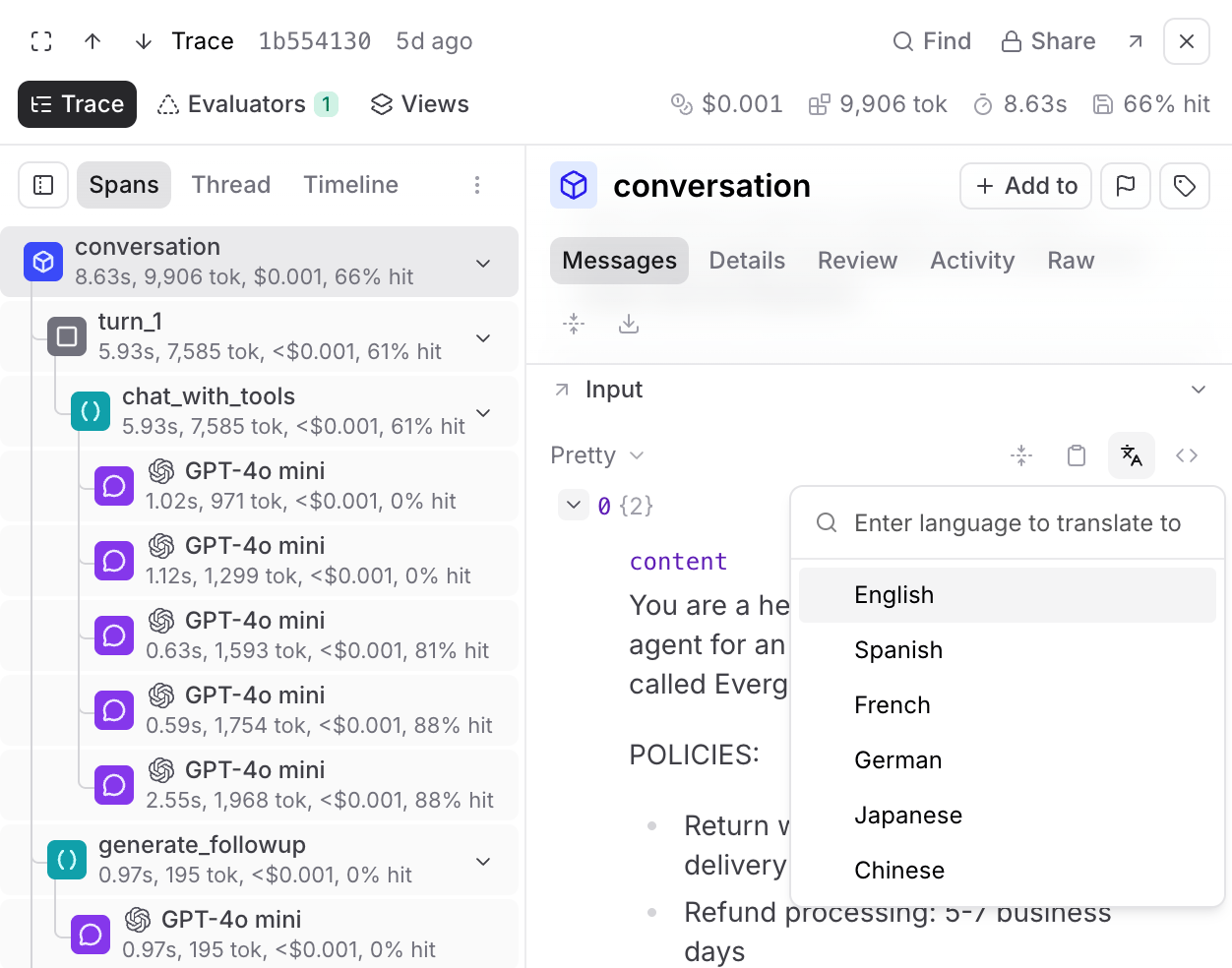The width and height of the screenshot is (1232, 968).
Task: Switch to the Trace view
Action: tap(78, 104)
